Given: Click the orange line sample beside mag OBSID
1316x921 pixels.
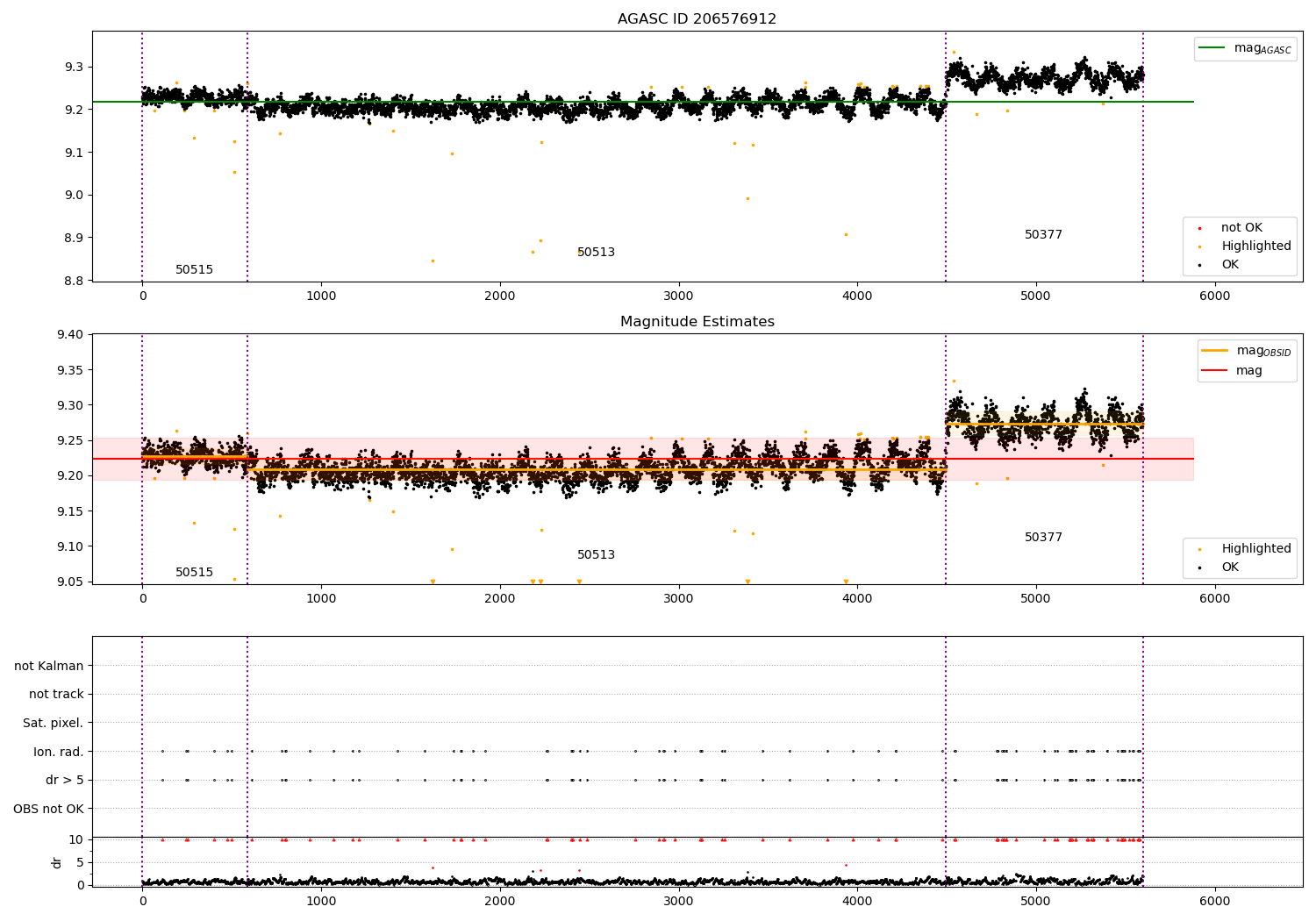Looking at the screenshot, I should pyautogui.click(x=1214, y=351).
